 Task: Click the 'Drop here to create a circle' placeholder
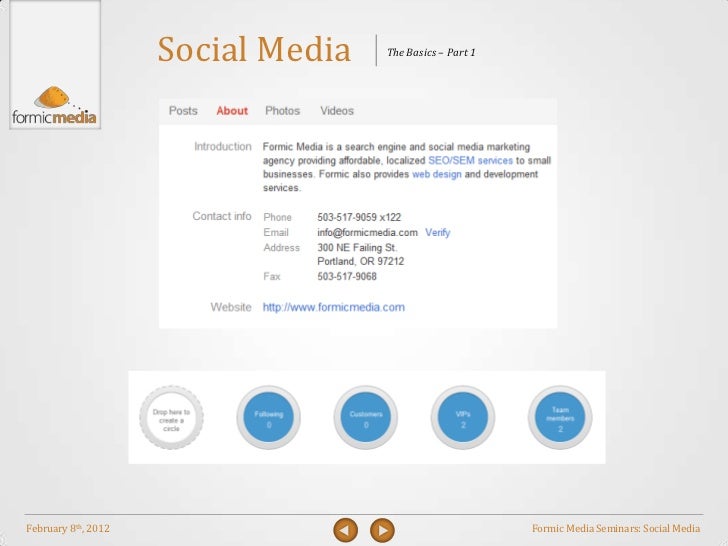click(171, 417)
